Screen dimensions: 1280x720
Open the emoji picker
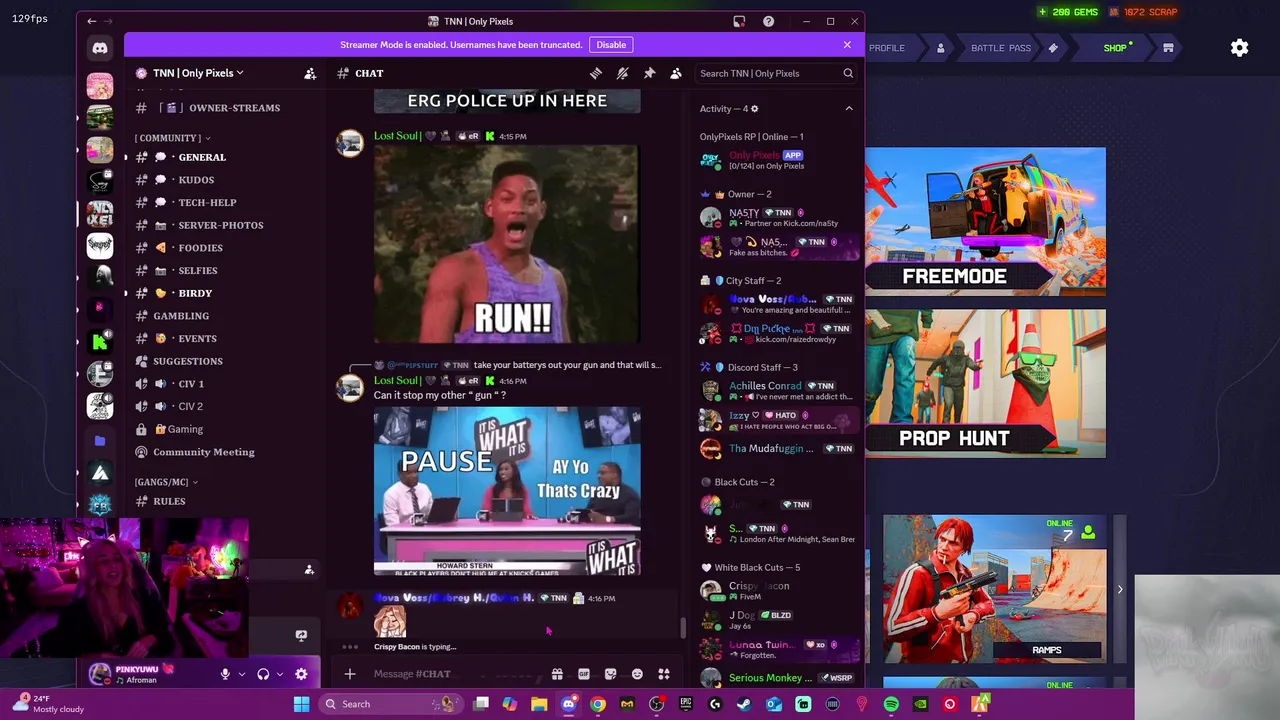tap(637, 674)
